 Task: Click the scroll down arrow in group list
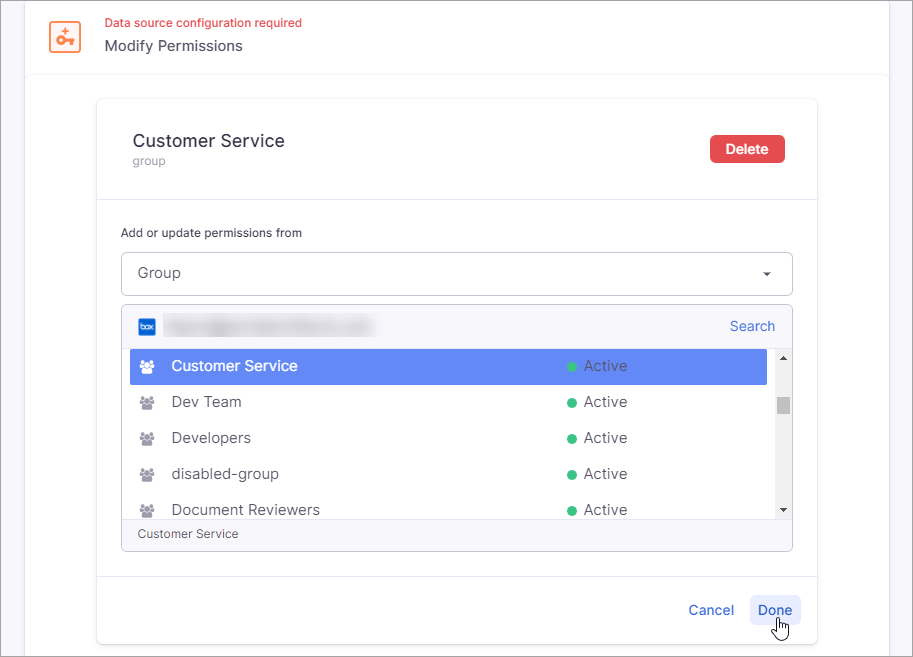[x=783, y=510]
